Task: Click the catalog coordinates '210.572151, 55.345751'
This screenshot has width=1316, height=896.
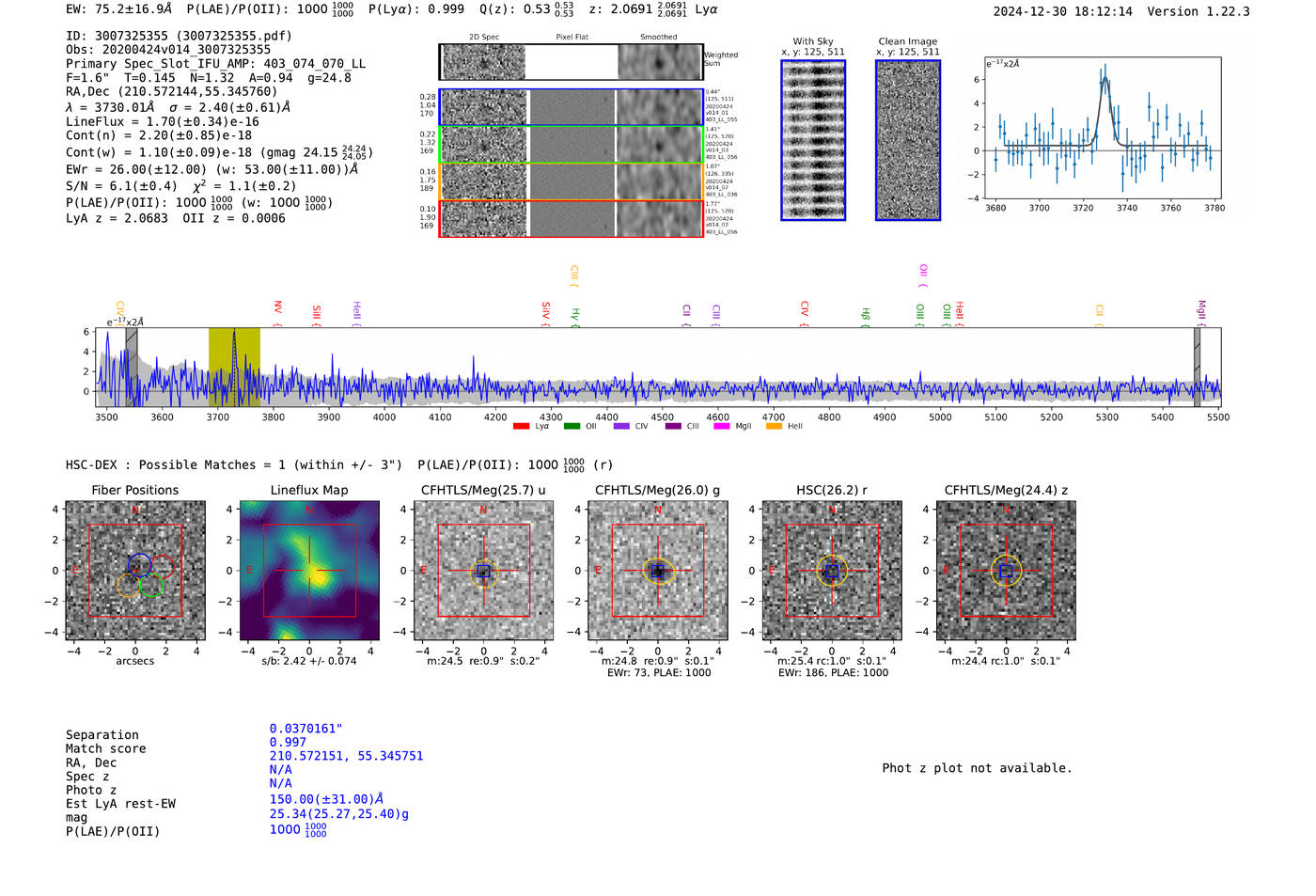Action: [x=346, y=756]
